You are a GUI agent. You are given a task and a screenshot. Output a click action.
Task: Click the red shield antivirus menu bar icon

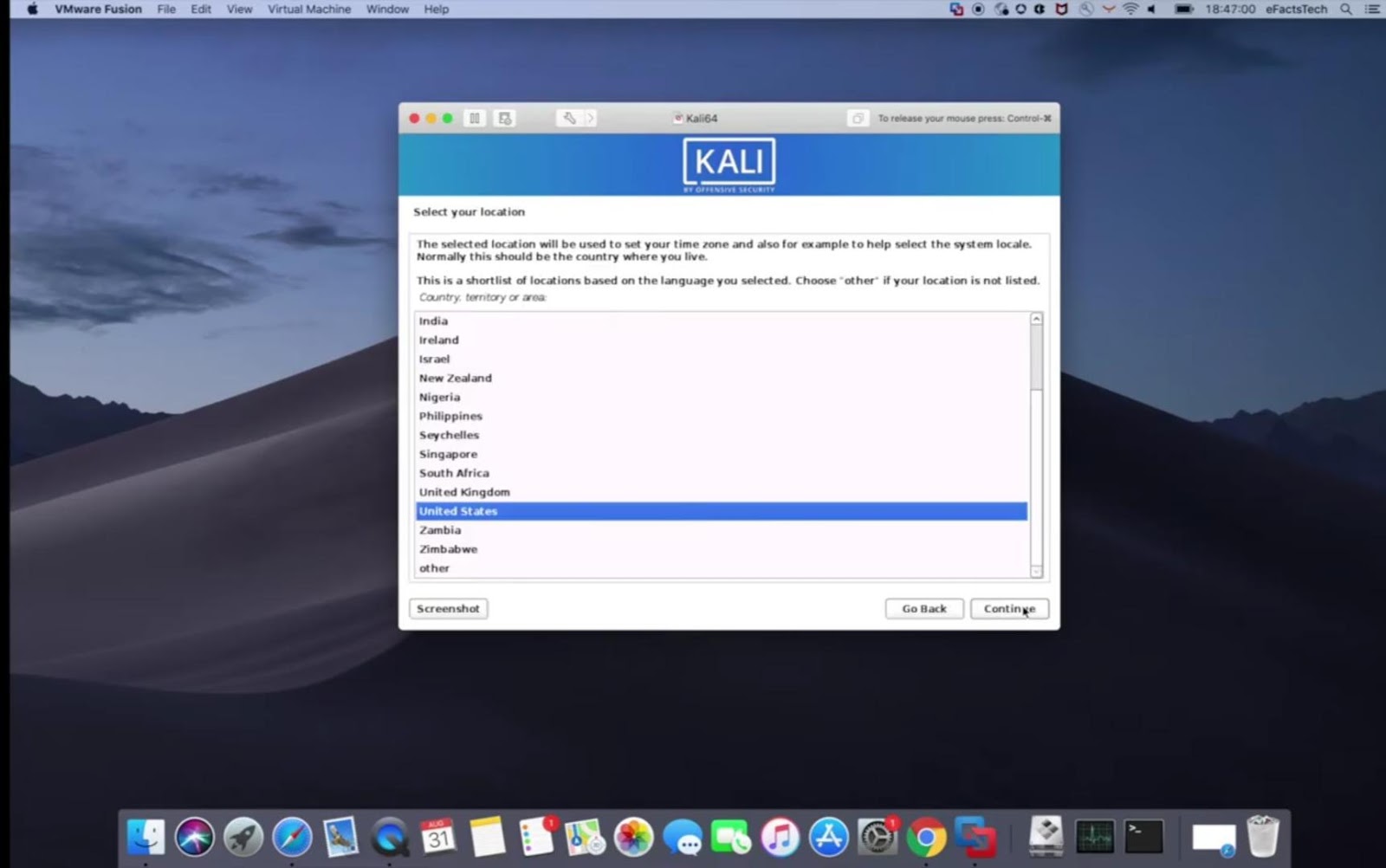(x=1061, y=9)
